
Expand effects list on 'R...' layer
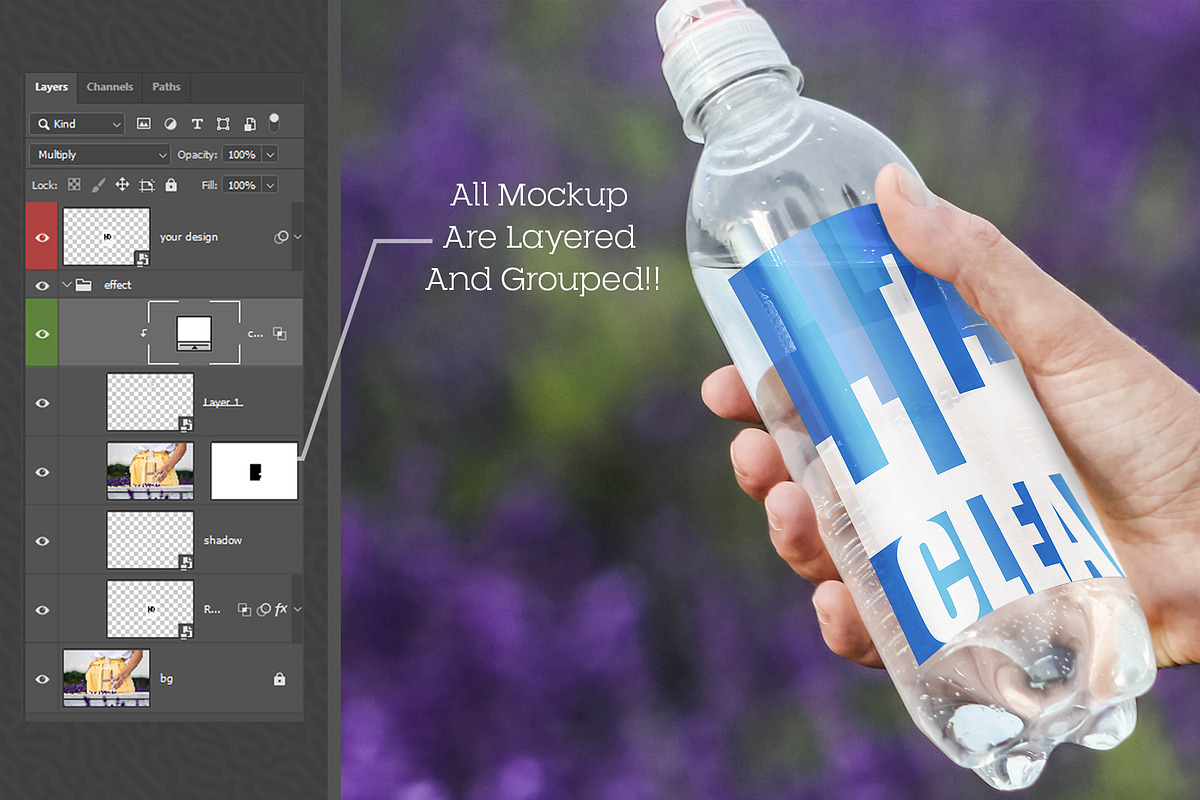297,609
